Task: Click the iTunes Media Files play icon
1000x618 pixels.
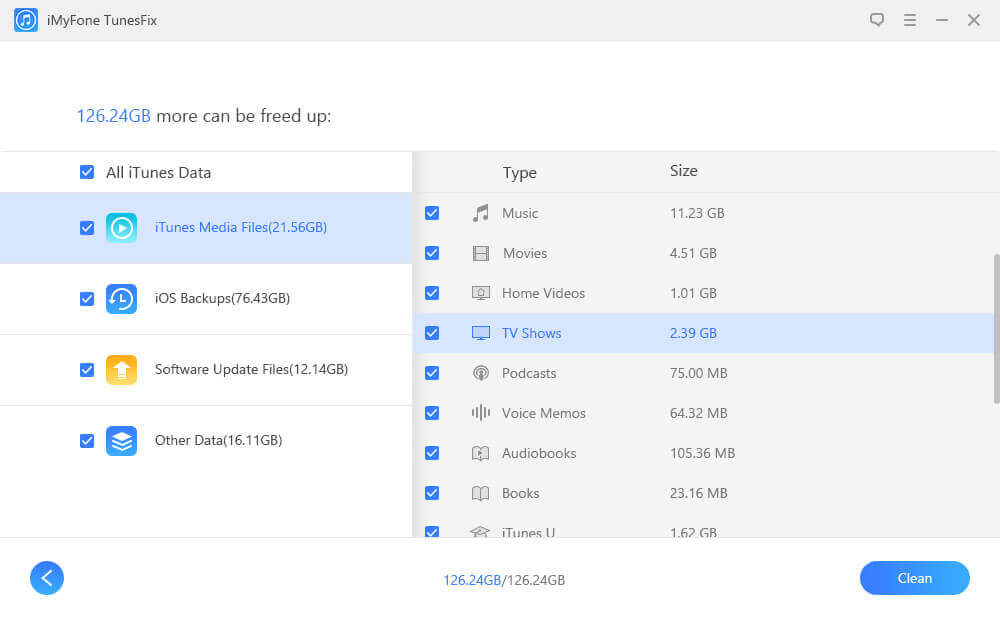Action: pos(121,228)
